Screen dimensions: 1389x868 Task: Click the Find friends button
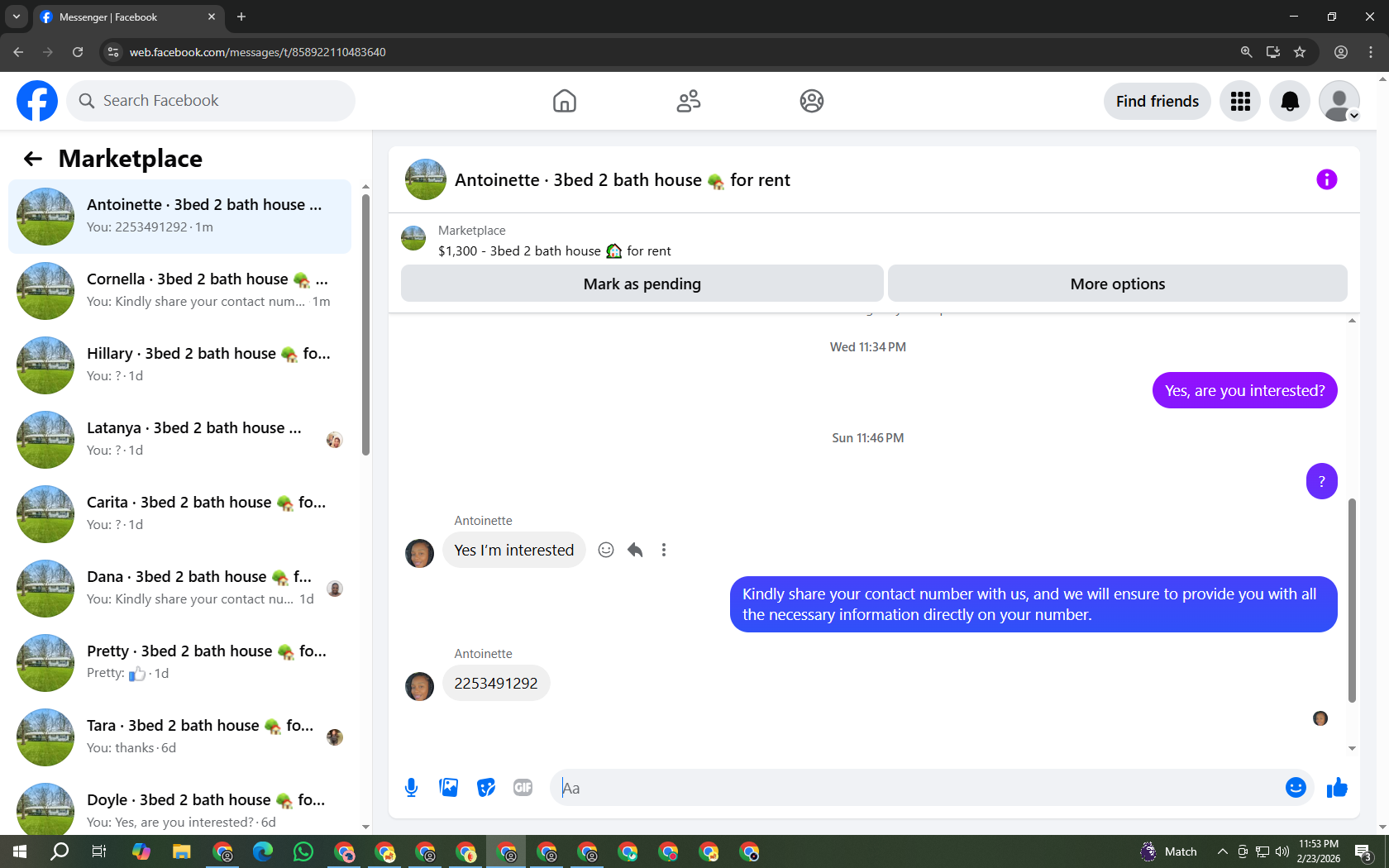pyautogui.click(x=1157, y=101)
